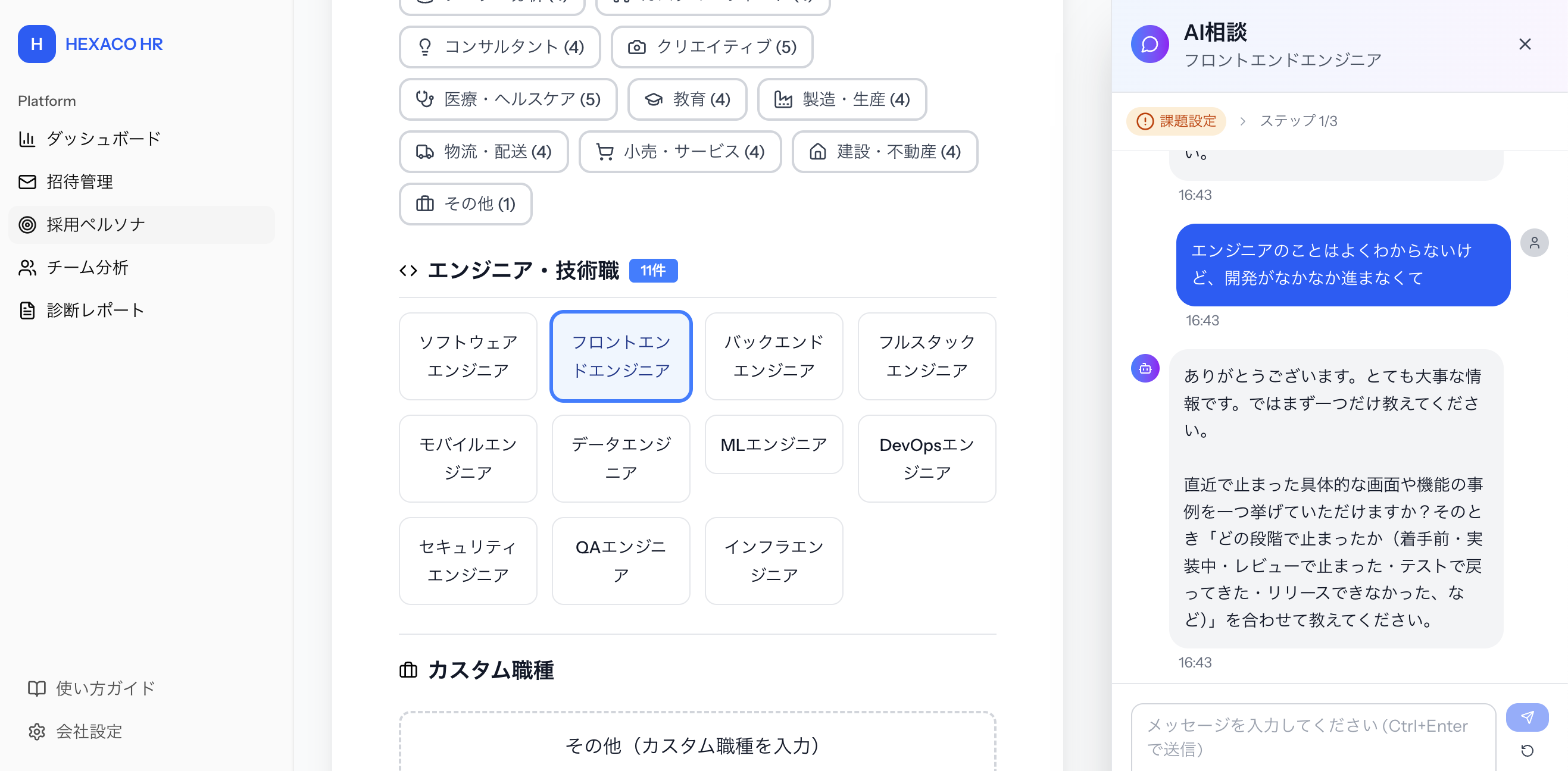
Task: Click the AI相談 chat bubble icon
Action: tap(1151, 44)
